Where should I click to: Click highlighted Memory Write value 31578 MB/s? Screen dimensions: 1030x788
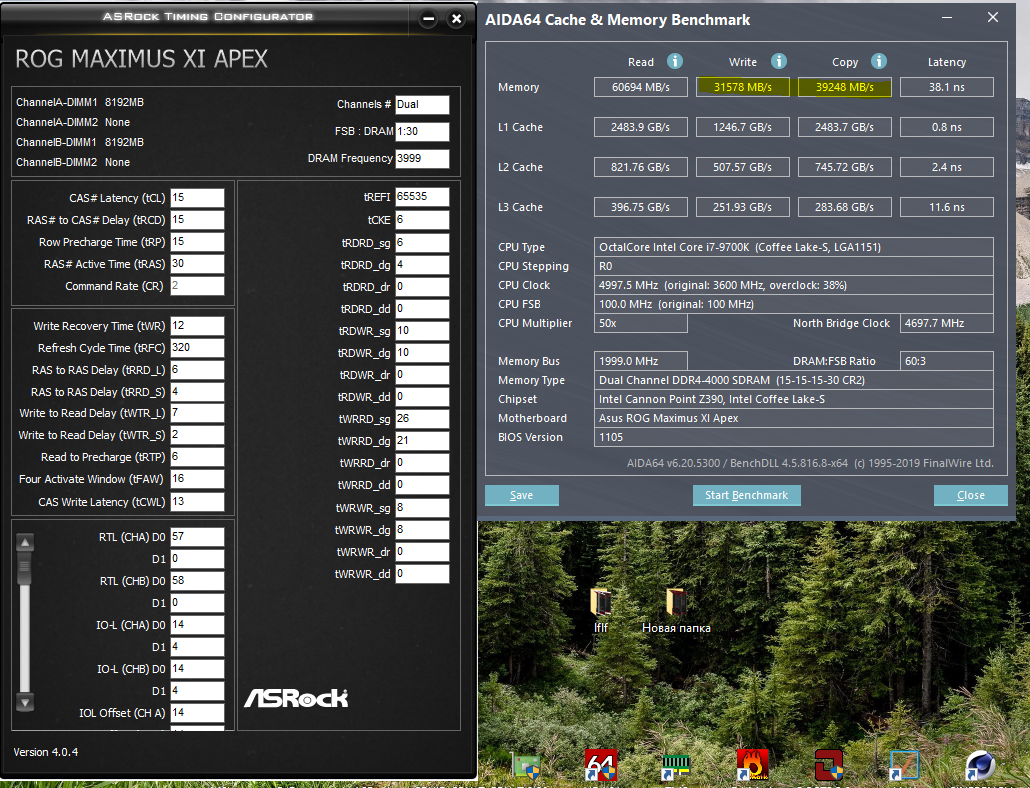click(x=742, y=87)
